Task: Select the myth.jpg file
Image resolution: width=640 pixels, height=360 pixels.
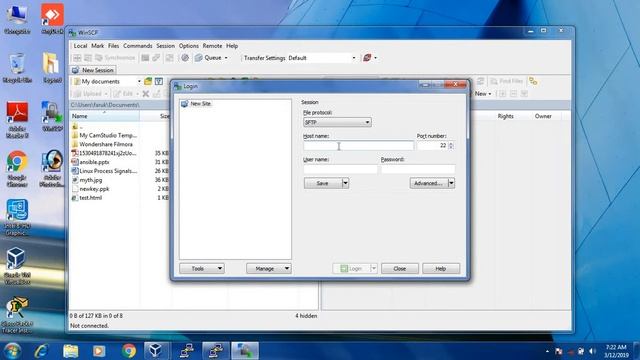Action: click(x=87, y=180)
